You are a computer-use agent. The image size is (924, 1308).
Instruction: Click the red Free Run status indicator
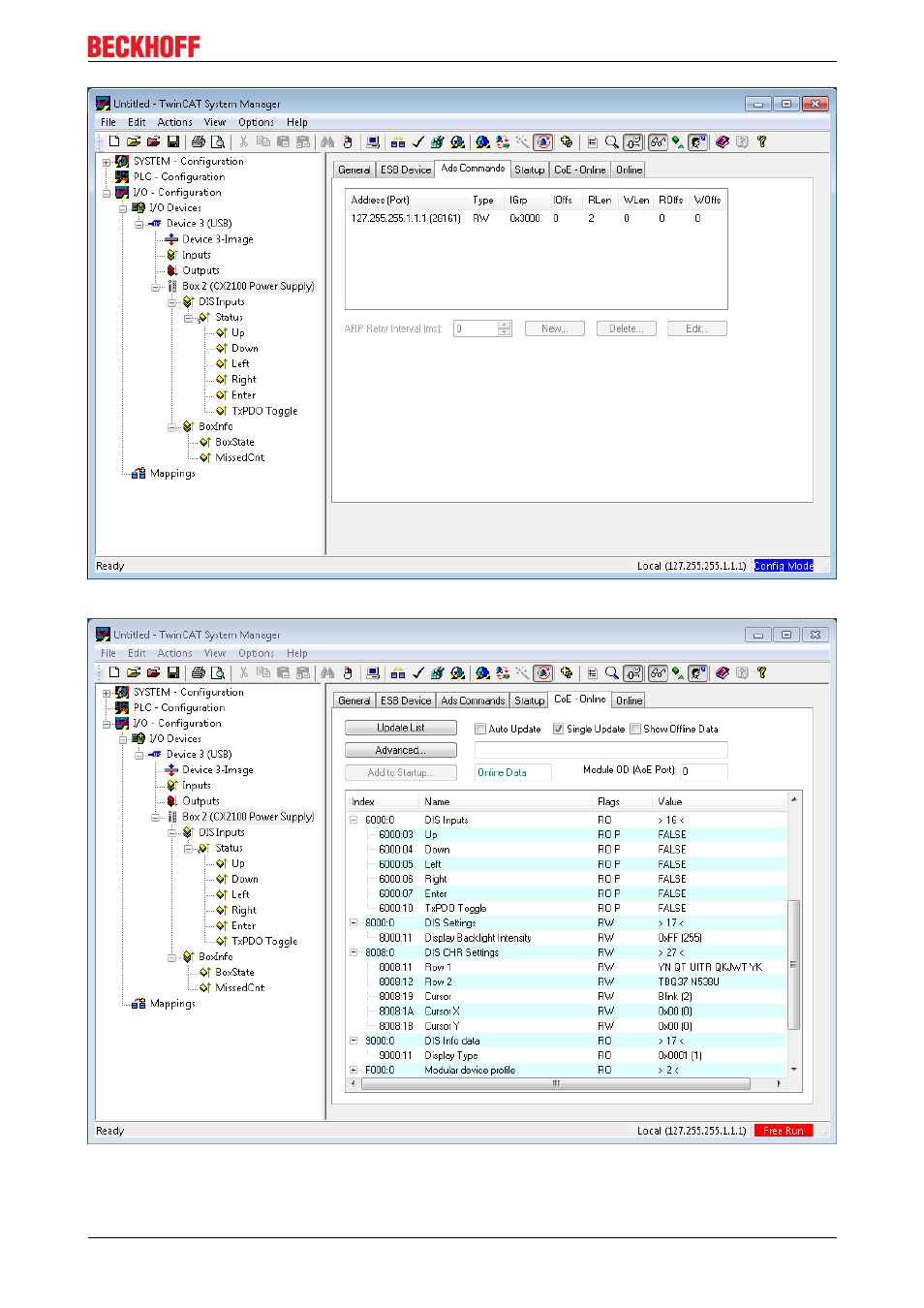point(784,1131)
